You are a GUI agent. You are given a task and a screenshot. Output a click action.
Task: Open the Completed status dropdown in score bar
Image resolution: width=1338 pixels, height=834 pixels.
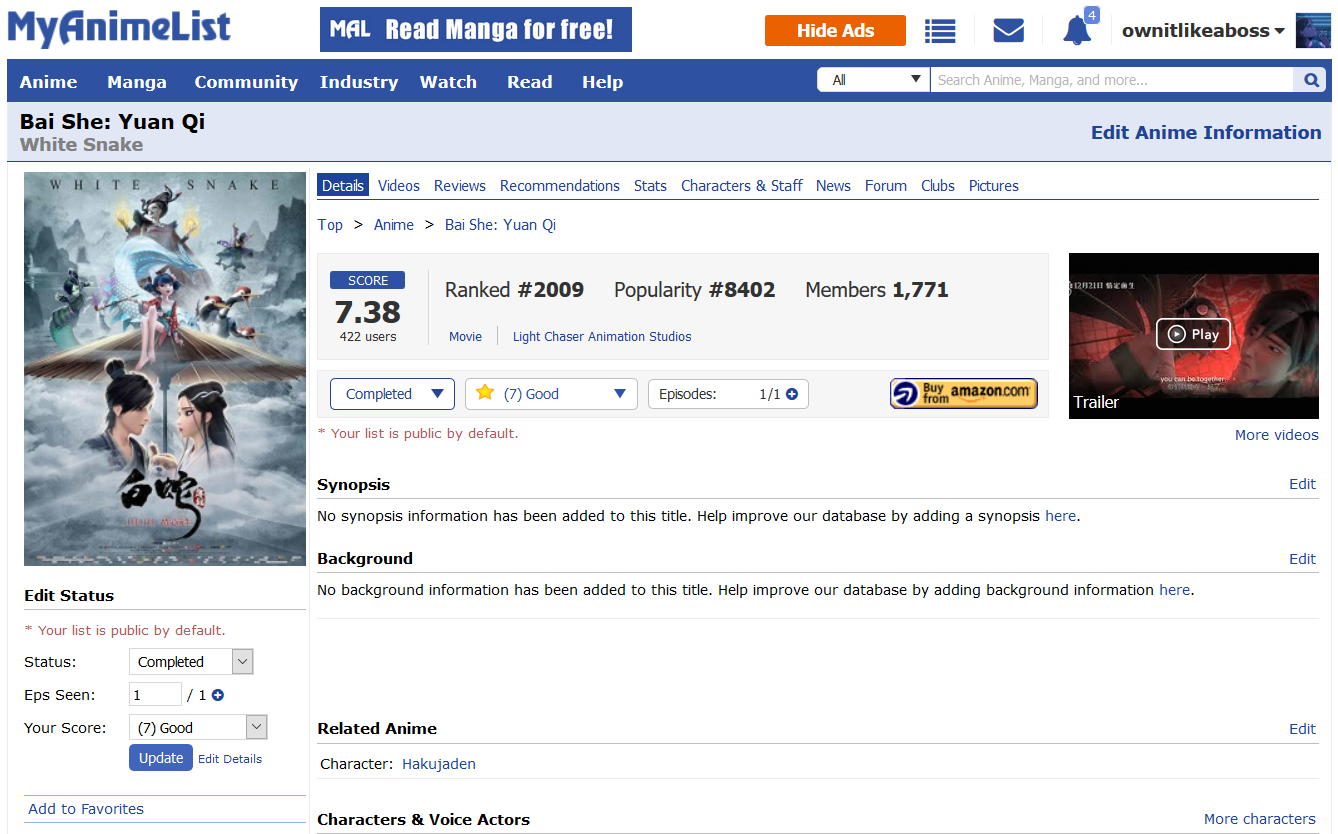click(x=392, y=394)
